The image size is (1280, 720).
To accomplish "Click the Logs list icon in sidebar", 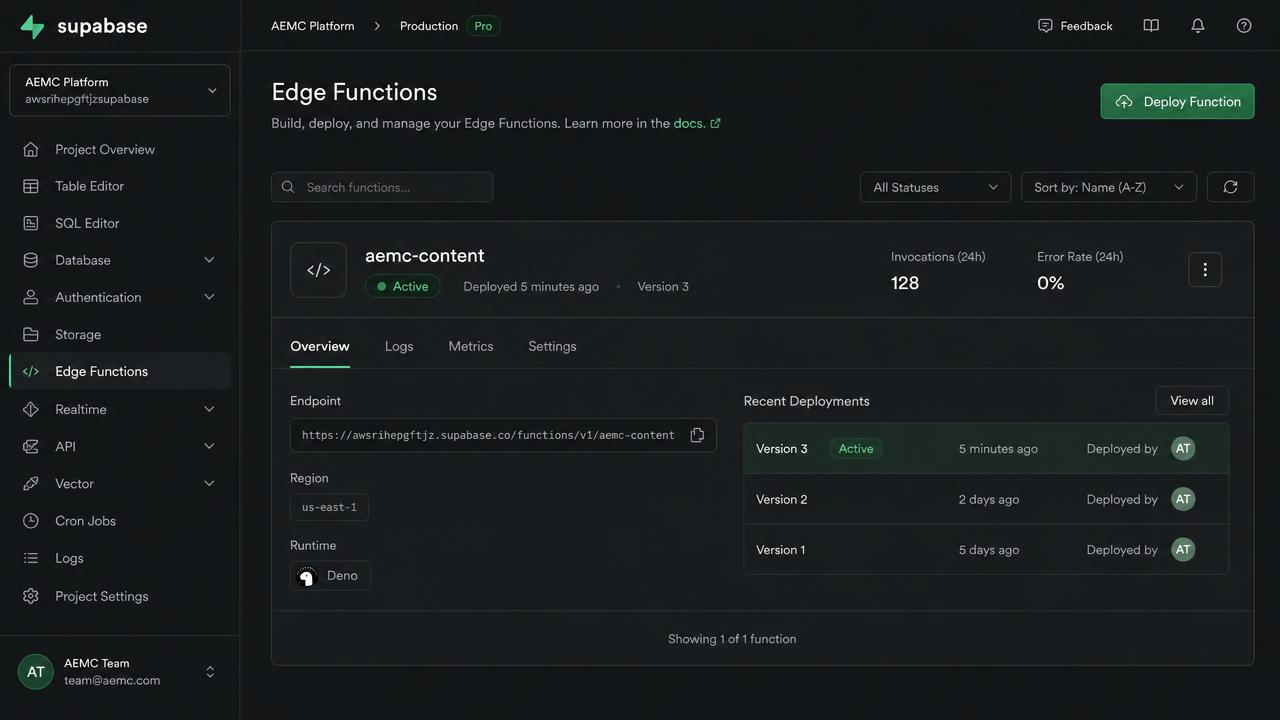I will (x=31, y=558).
